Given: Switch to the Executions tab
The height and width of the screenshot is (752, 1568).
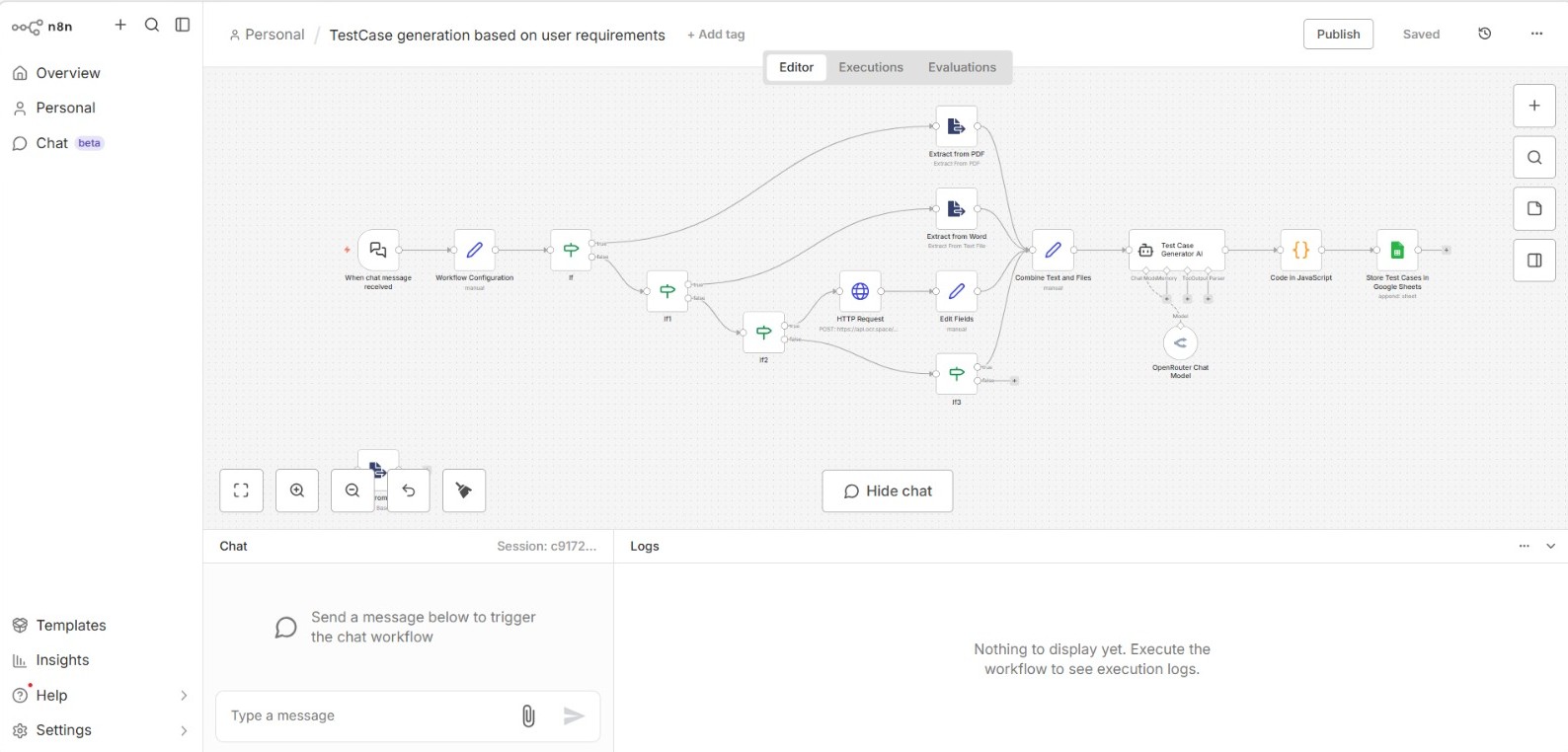Looking at the screenshot, I should point(870,67).
